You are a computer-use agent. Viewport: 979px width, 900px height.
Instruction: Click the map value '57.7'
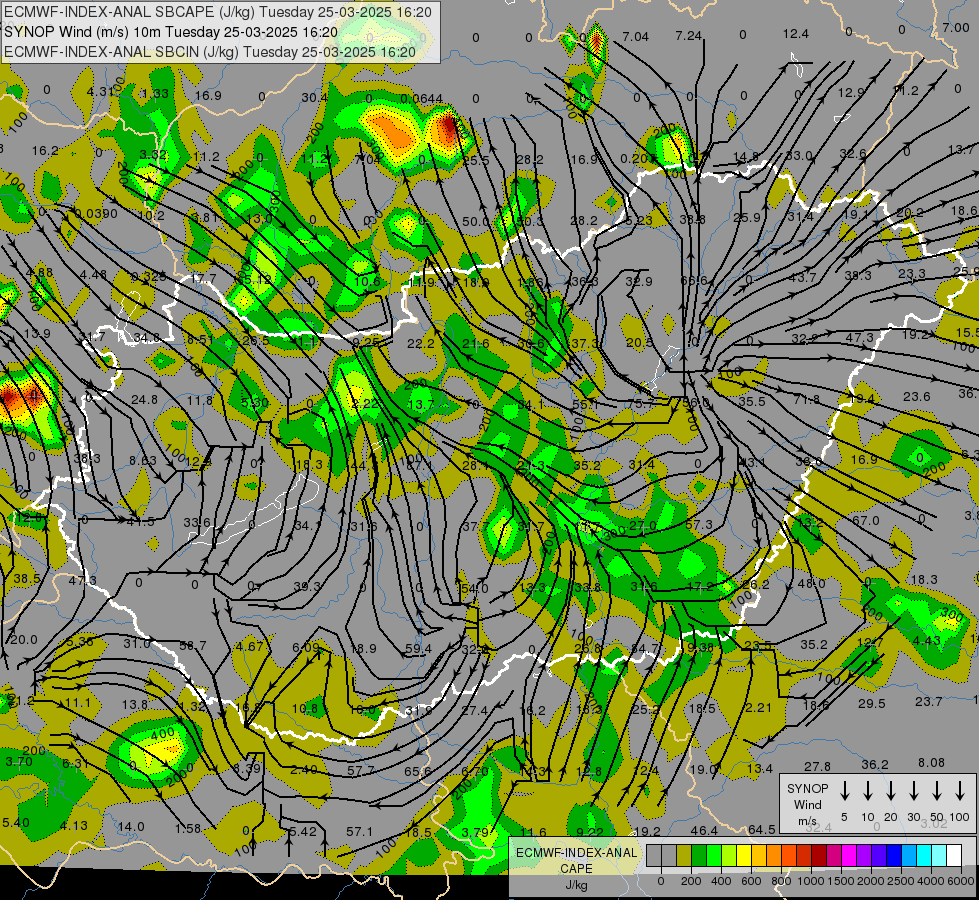pyautogui.click(x=361, y=771)
